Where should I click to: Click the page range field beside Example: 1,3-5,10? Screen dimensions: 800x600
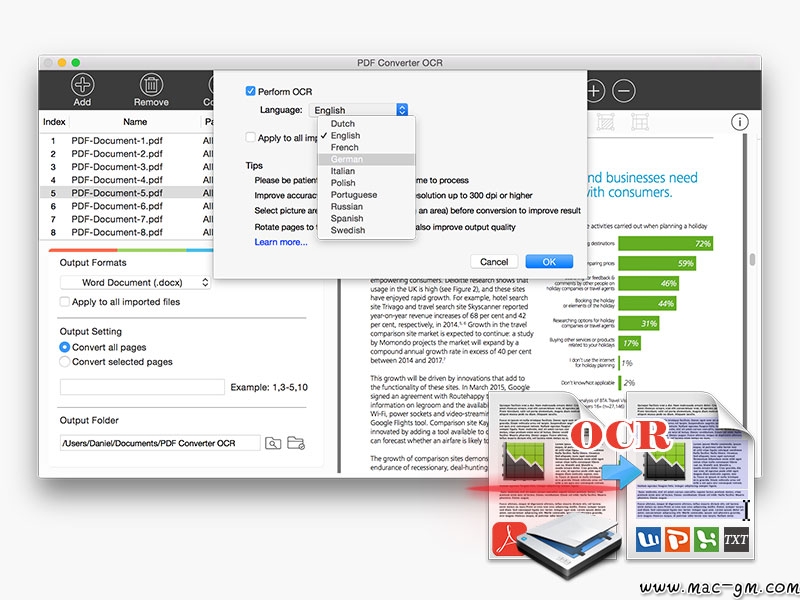(142, 387)
